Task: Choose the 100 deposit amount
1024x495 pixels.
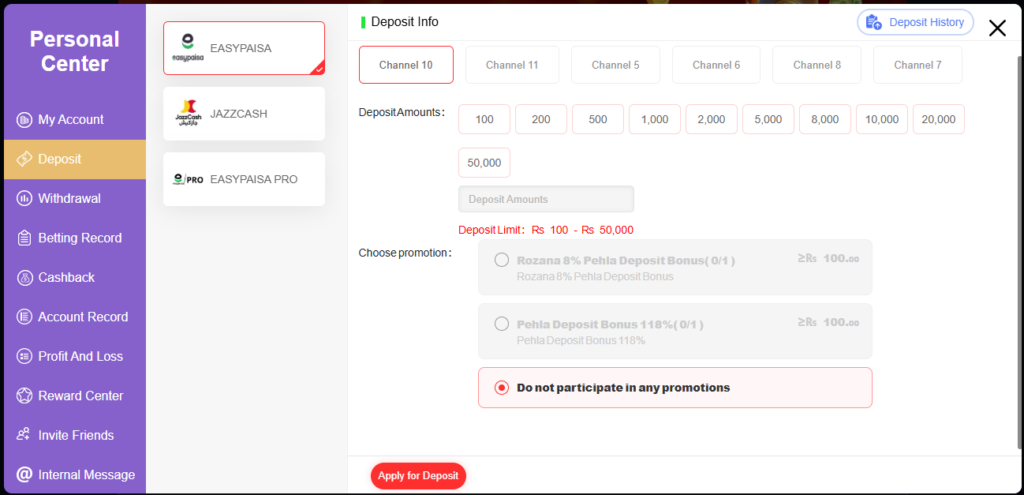Action: click(485, 120)
